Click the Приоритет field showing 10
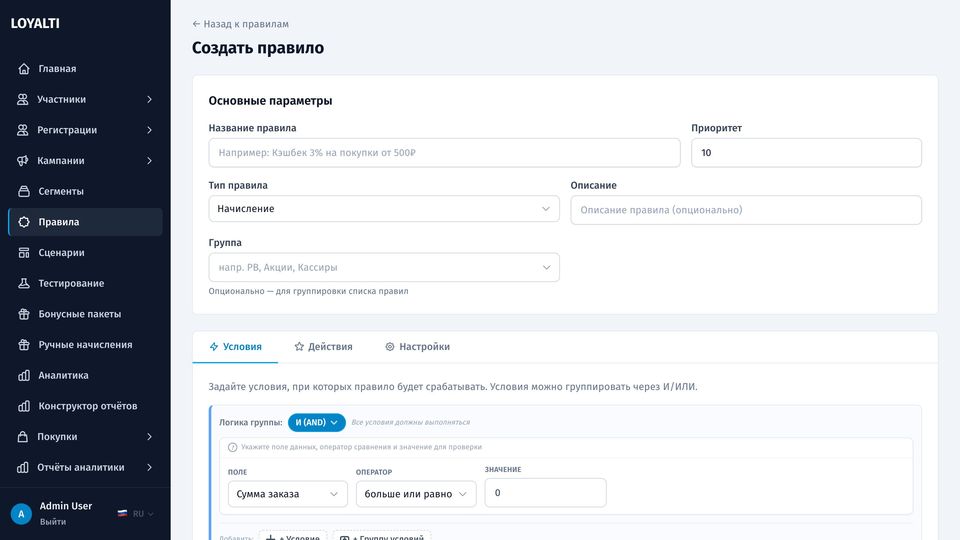The width and height of the screenshot is (960, 540). (x=806, y=152)
